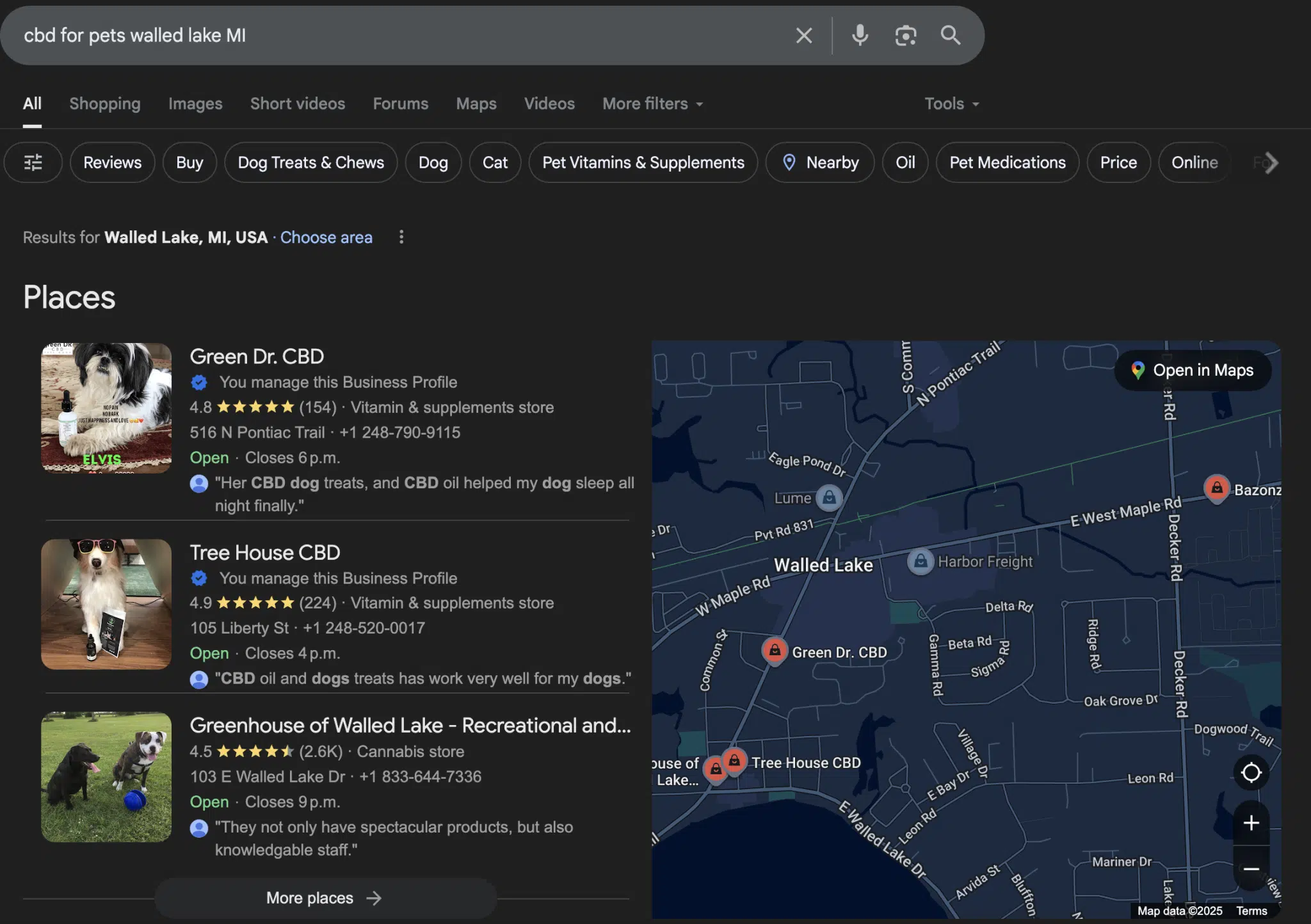Clear the search query with the X icon

tap(804, 36)
